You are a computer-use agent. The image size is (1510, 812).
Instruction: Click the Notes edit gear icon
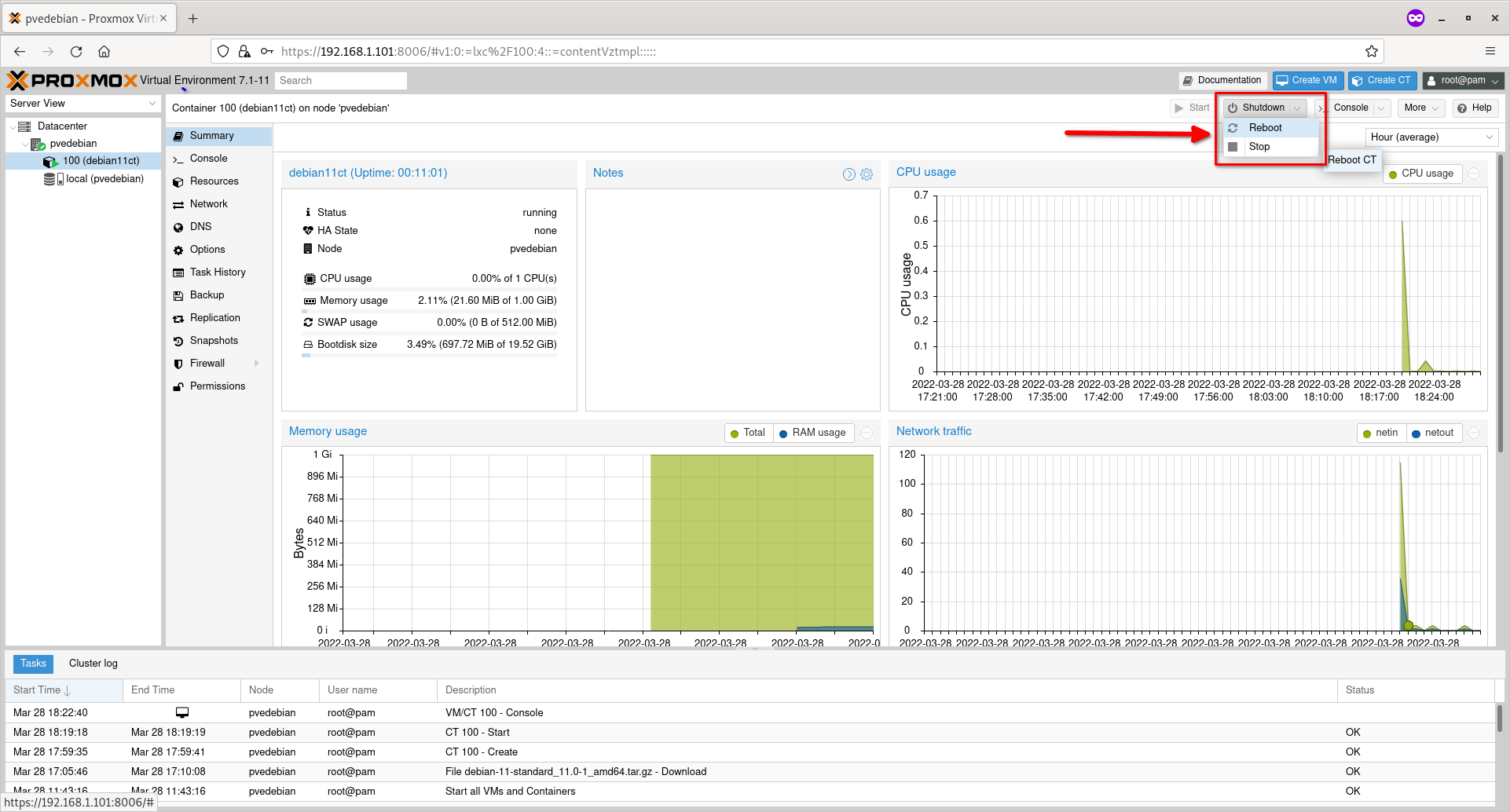[x=867, y=174]
